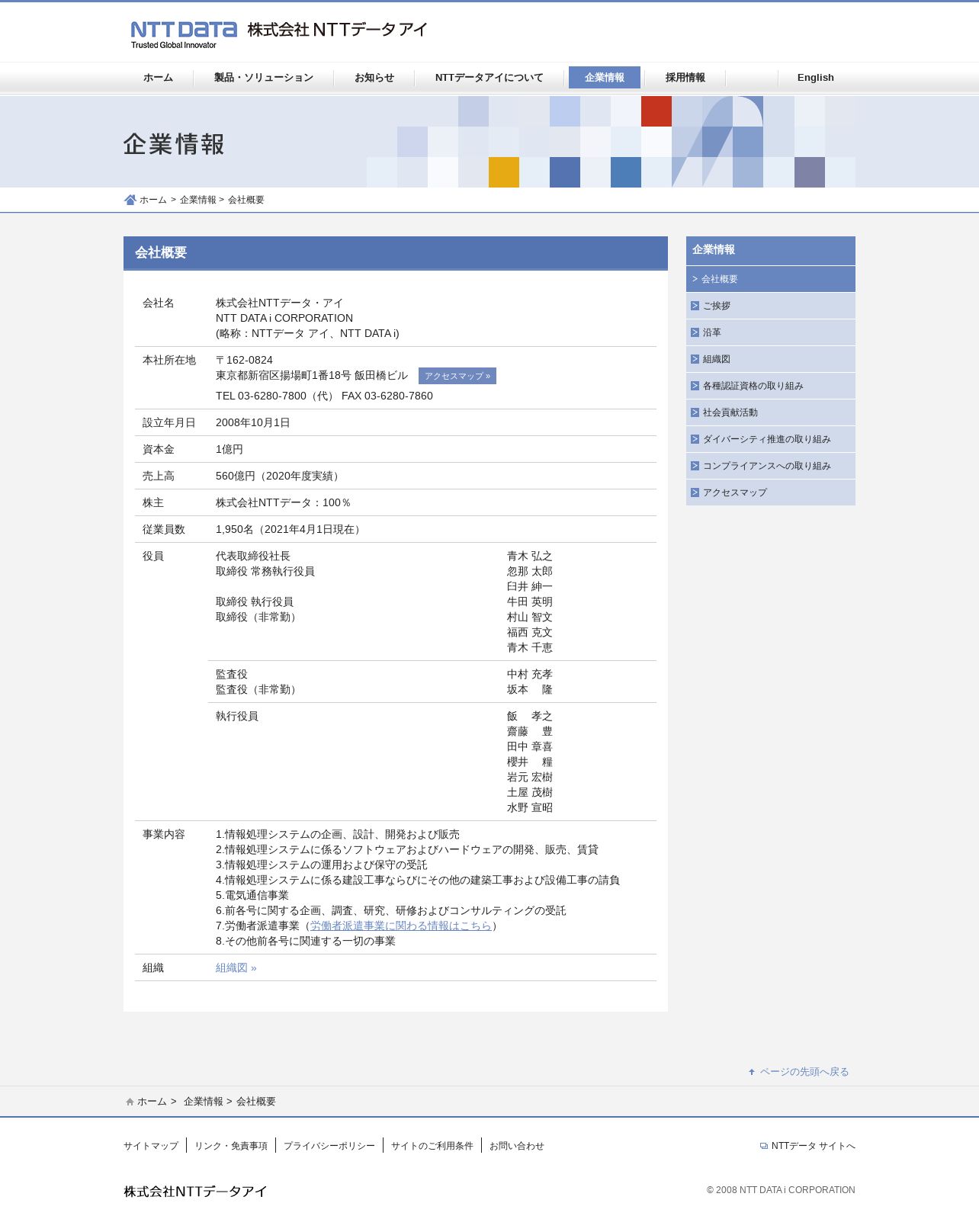Open リンク・免責事項 footer link
Viewport: 979px width, 1232px height.
(x=231, y=1146)
